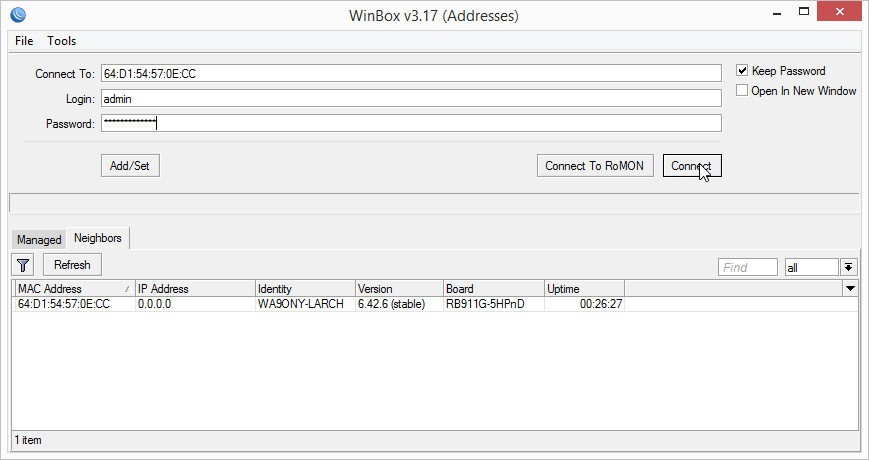Click the Connect To RoMON button
The image size is (869, 460).
tap(595, 166)
